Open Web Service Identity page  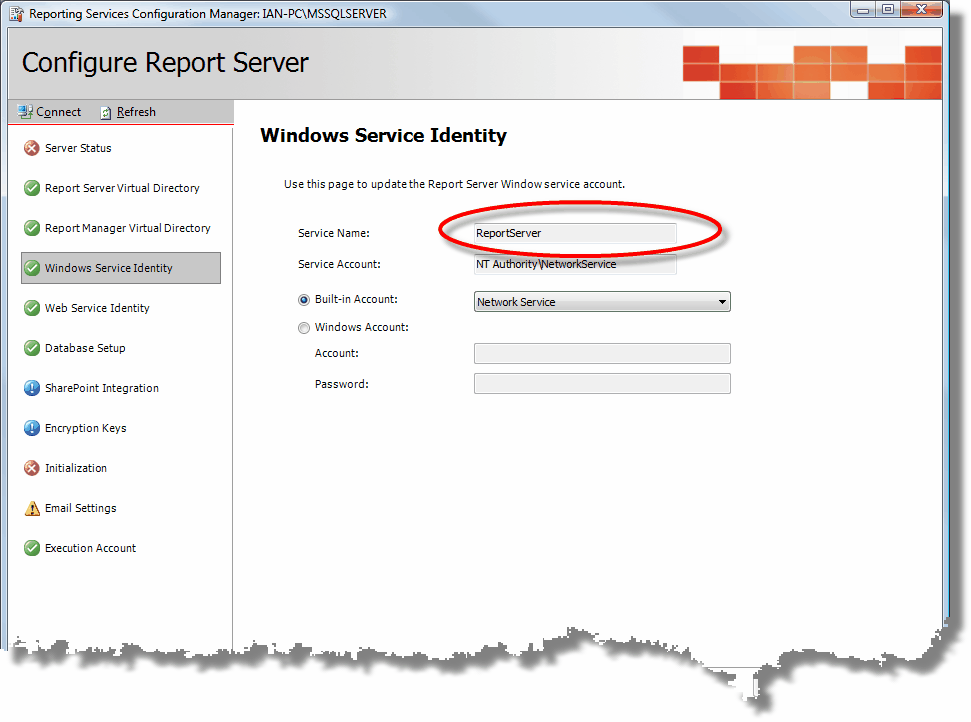point(97,308)
